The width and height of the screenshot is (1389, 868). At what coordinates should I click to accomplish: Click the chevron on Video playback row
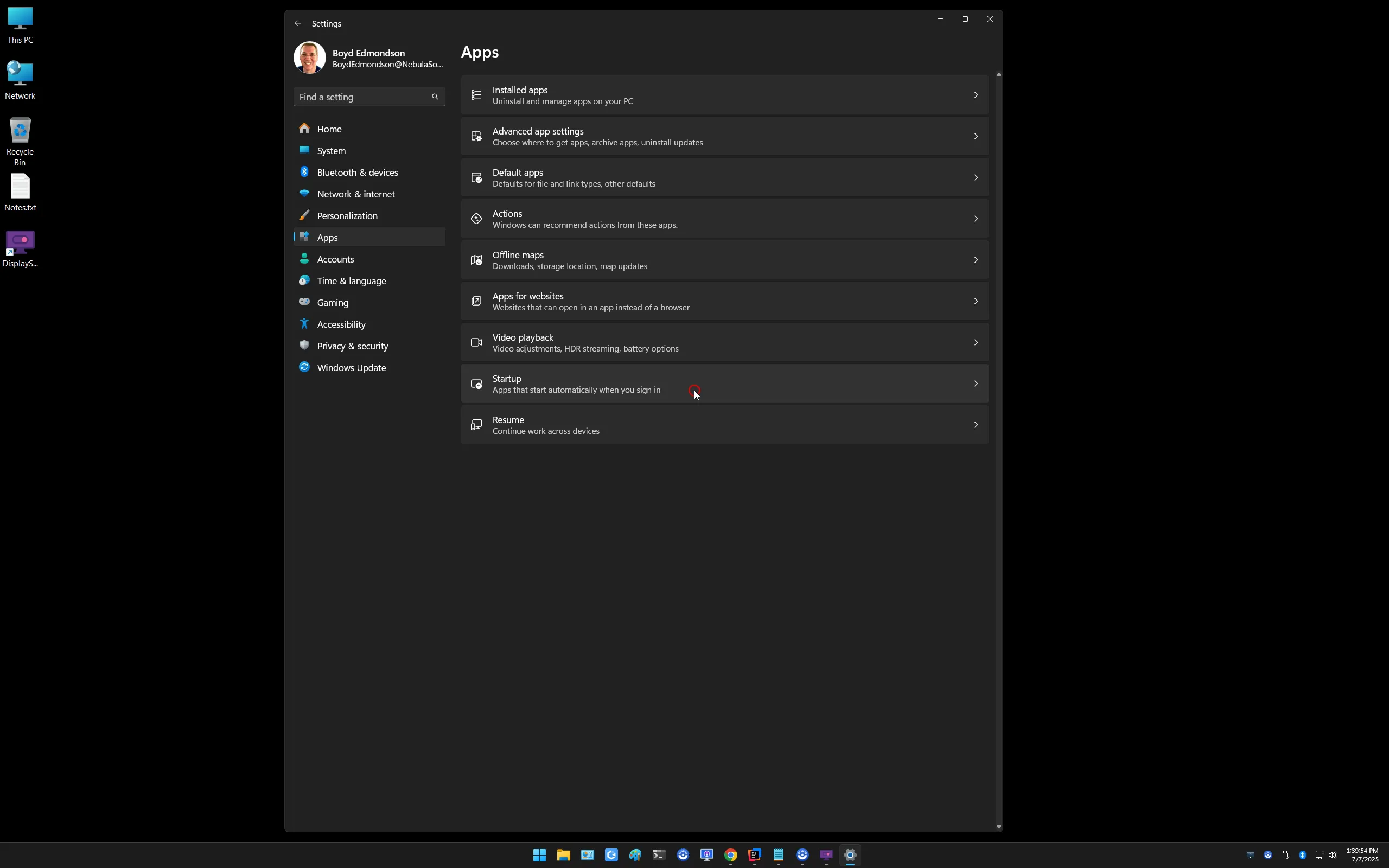(x=976, y=343)
